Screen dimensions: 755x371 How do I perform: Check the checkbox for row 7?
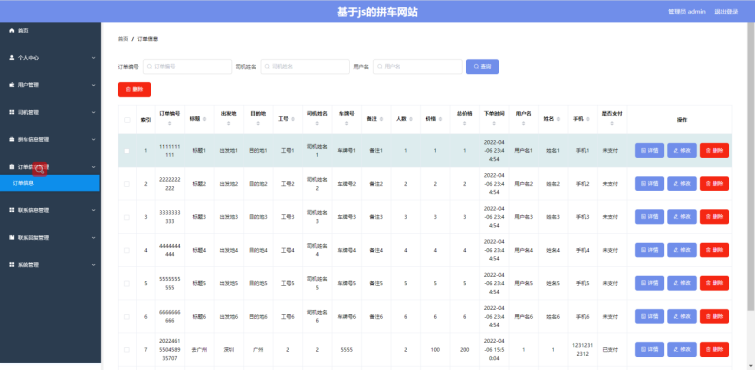click(x=127, y=350)
